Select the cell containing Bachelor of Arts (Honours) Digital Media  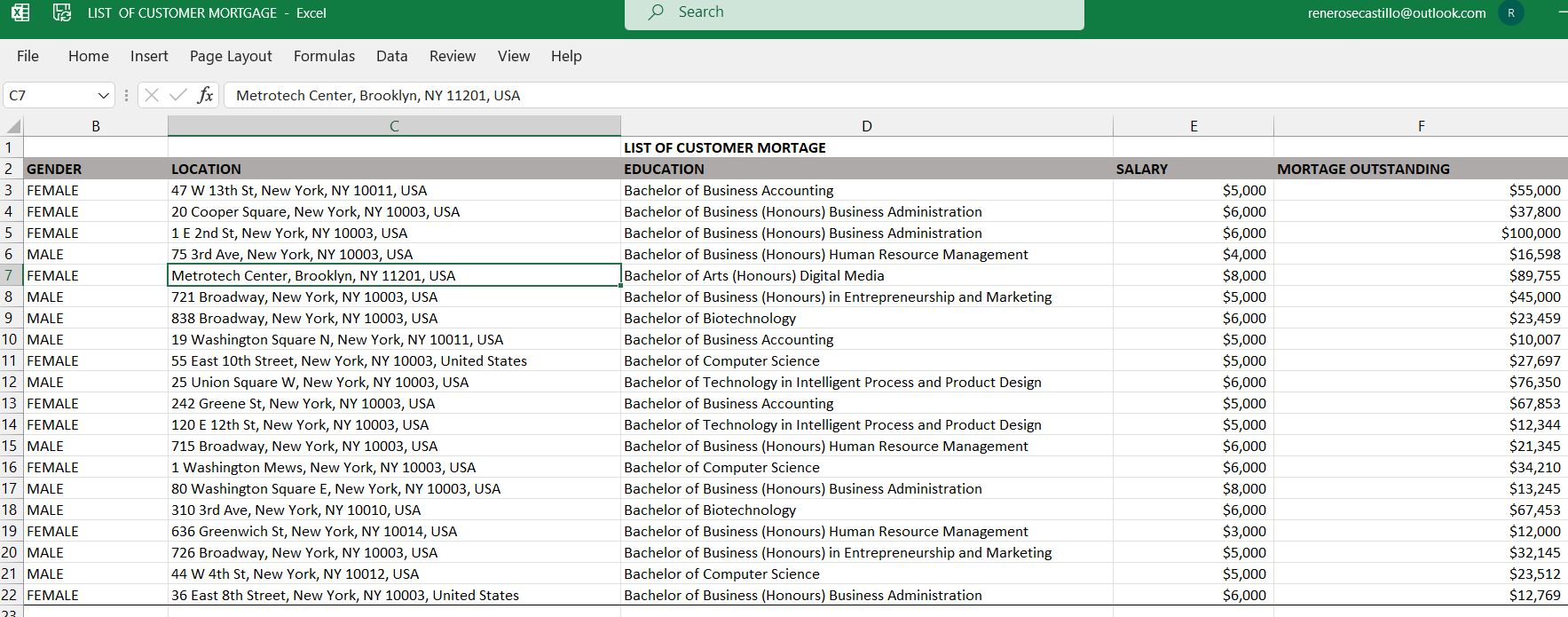click(866, 275)
